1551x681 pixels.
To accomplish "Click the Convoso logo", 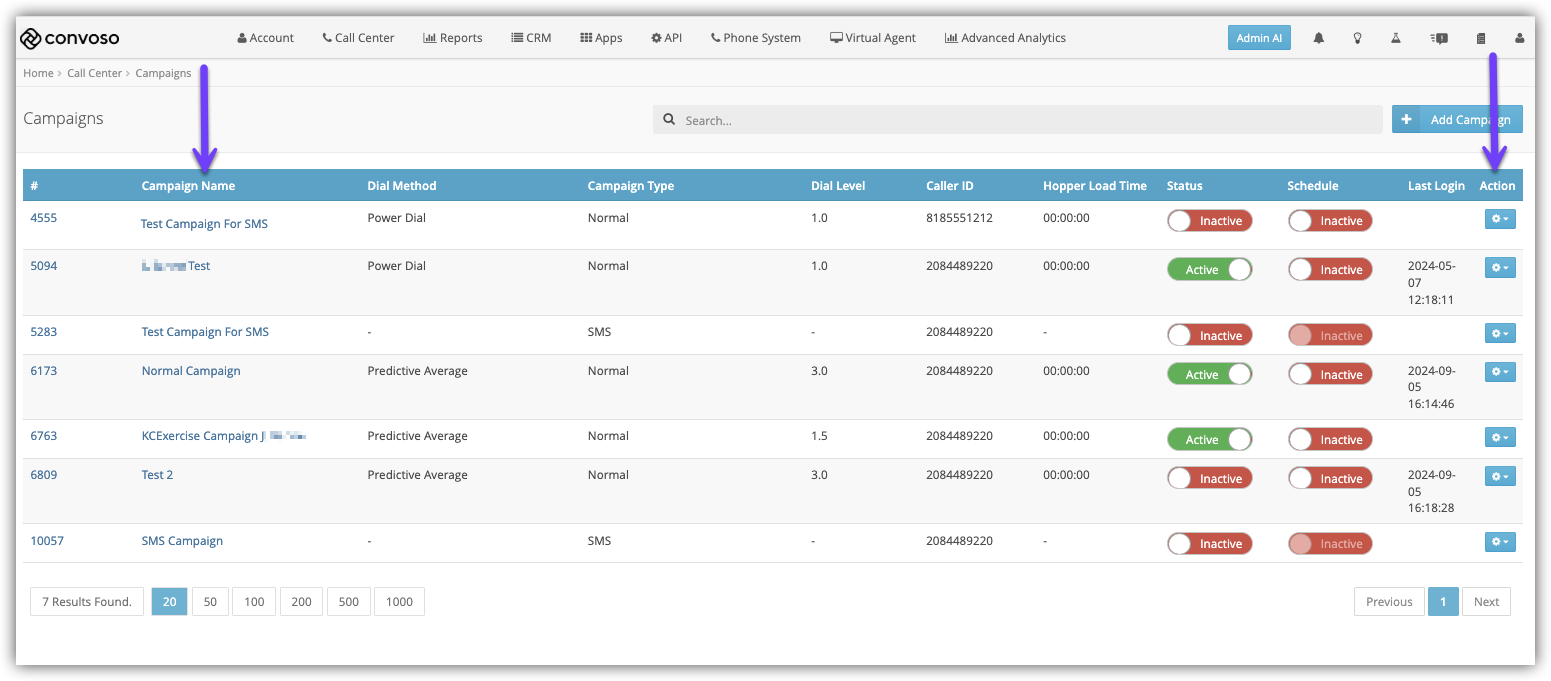I will point(69,38).
